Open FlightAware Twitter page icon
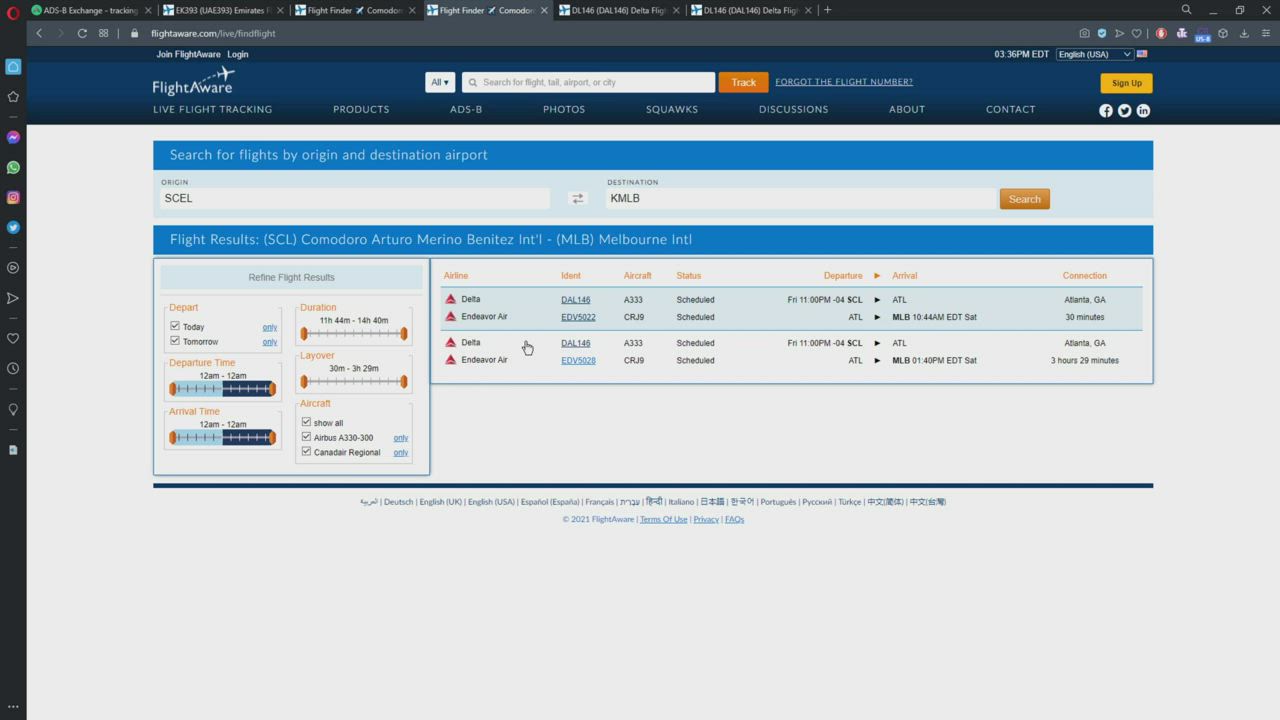Viewport: 1280px width, 720px height. tap(1124, 111)
